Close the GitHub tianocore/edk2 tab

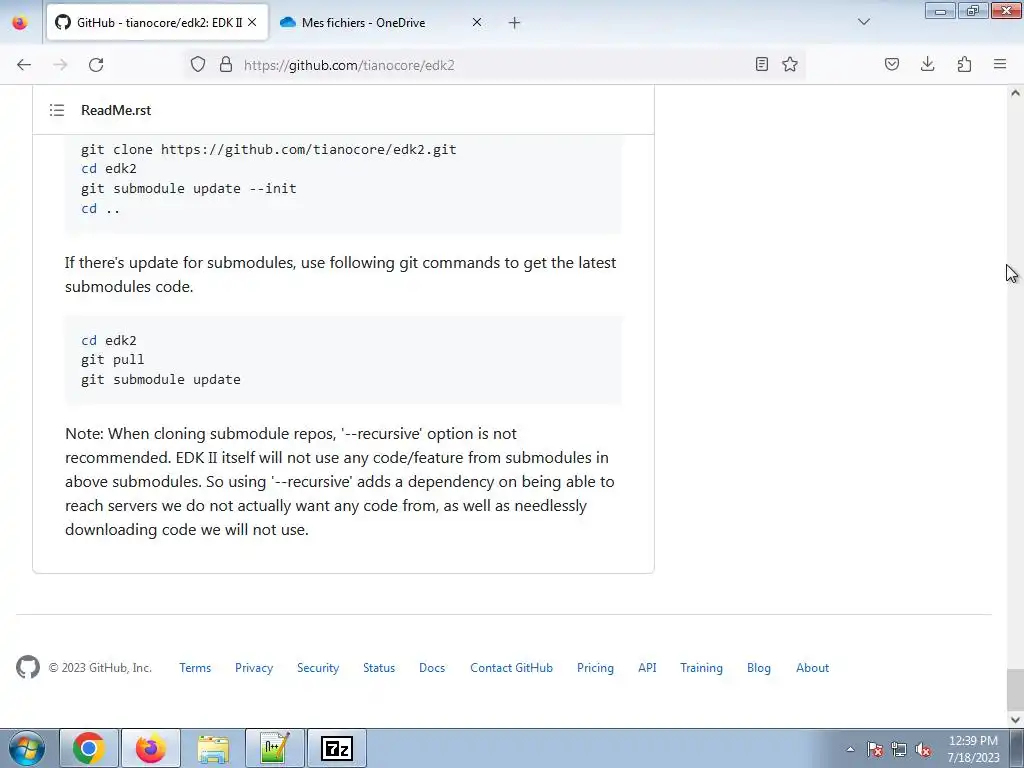(252, 22)
